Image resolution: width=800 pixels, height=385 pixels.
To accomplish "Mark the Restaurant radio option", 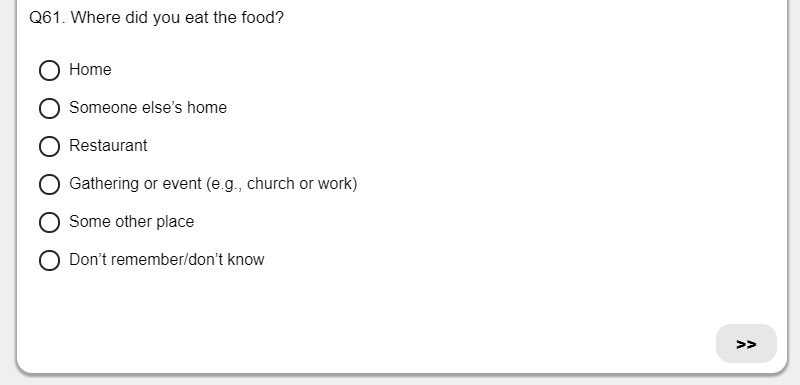I will click(49, 146).
